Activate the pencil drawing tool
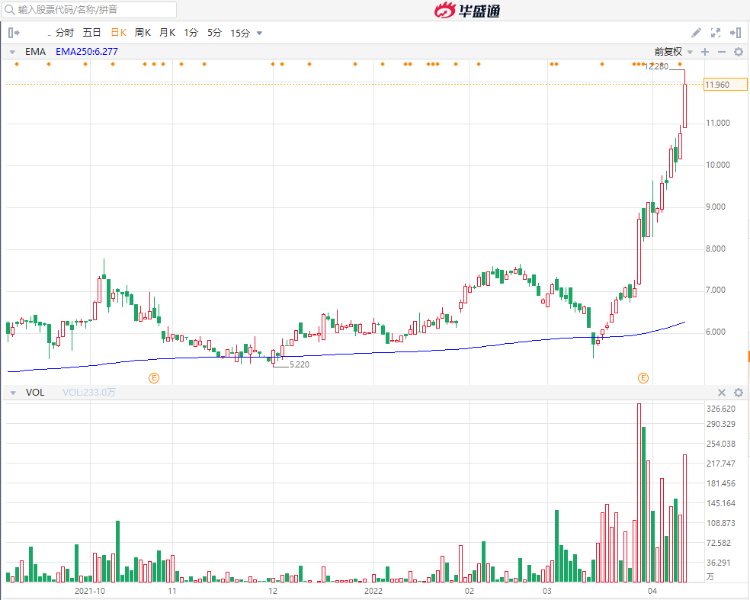The width and height of the screenshot is (750, 600). (x=696, y=33)
